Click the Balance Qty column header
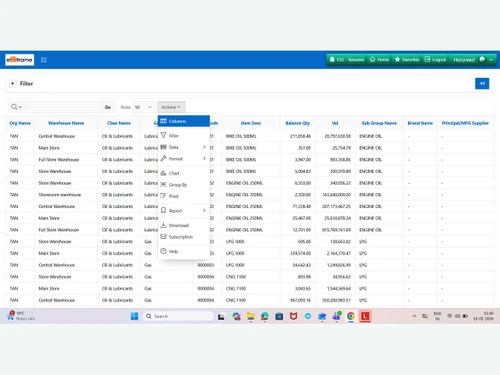Screen dimensions: 500x375 [x=298, y=123]
